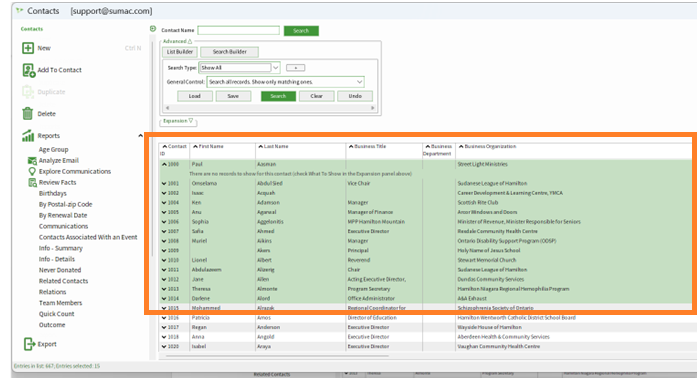This screenshot has height=378, width=697.
Task: Click the Clear button
Action: tap(316, 96)
